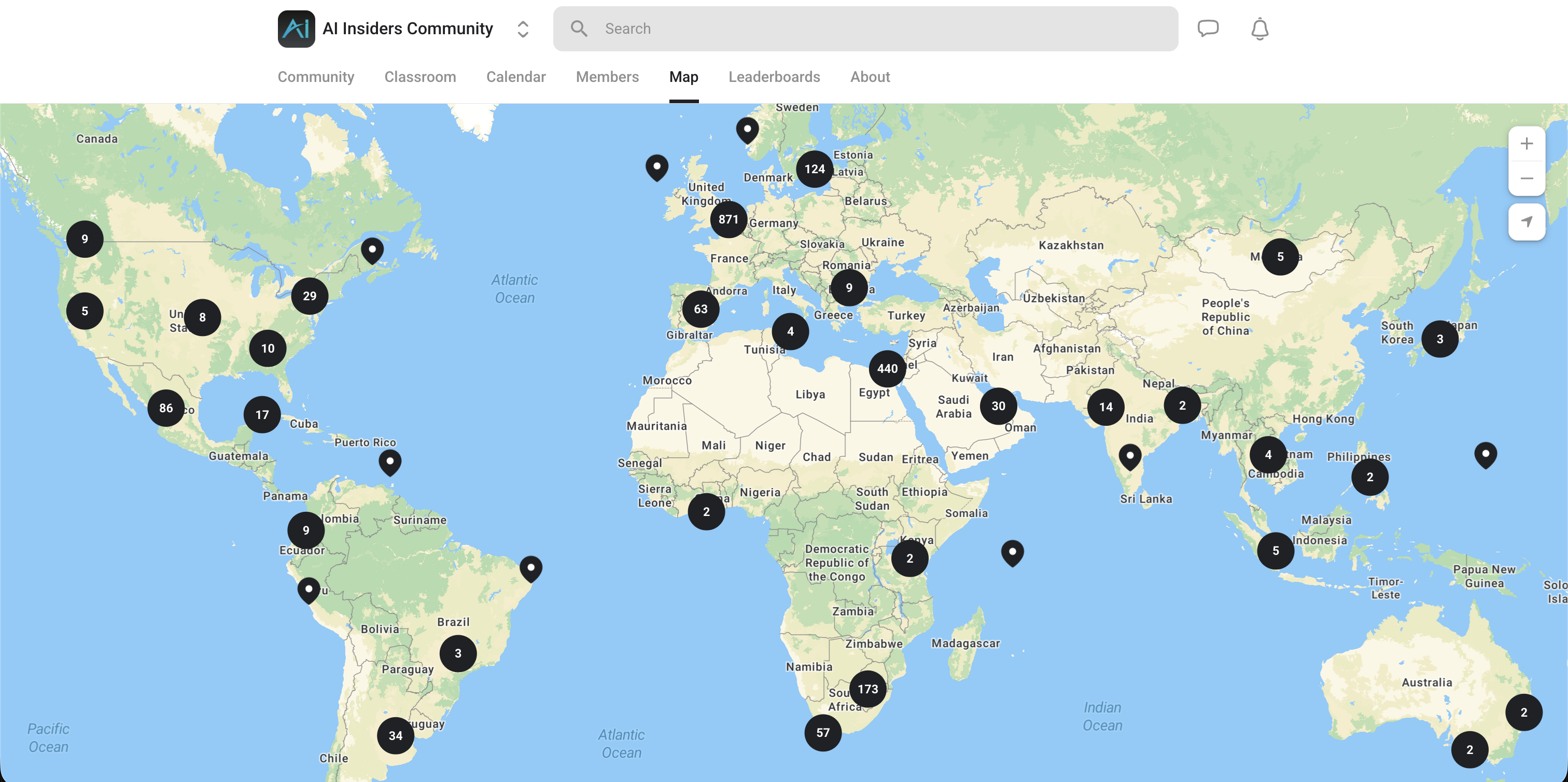The width and height of the screenshot is (1568, 782).
Task: Open the 440 cluster near Egypt
Action: tap(887, 368)
